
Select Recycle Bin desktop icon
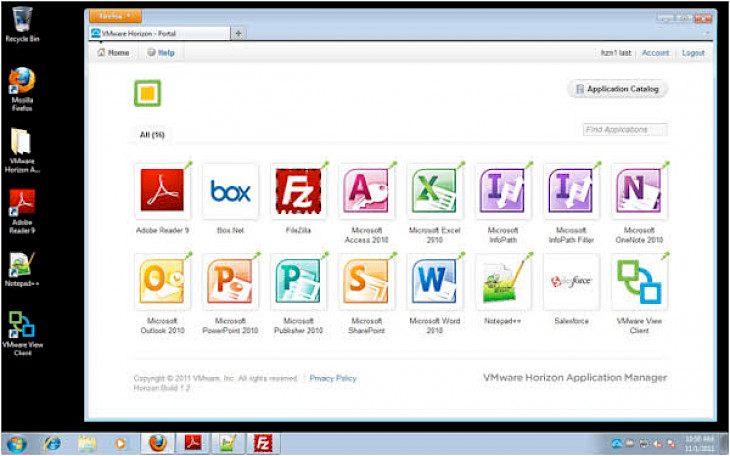click(22, 24)
